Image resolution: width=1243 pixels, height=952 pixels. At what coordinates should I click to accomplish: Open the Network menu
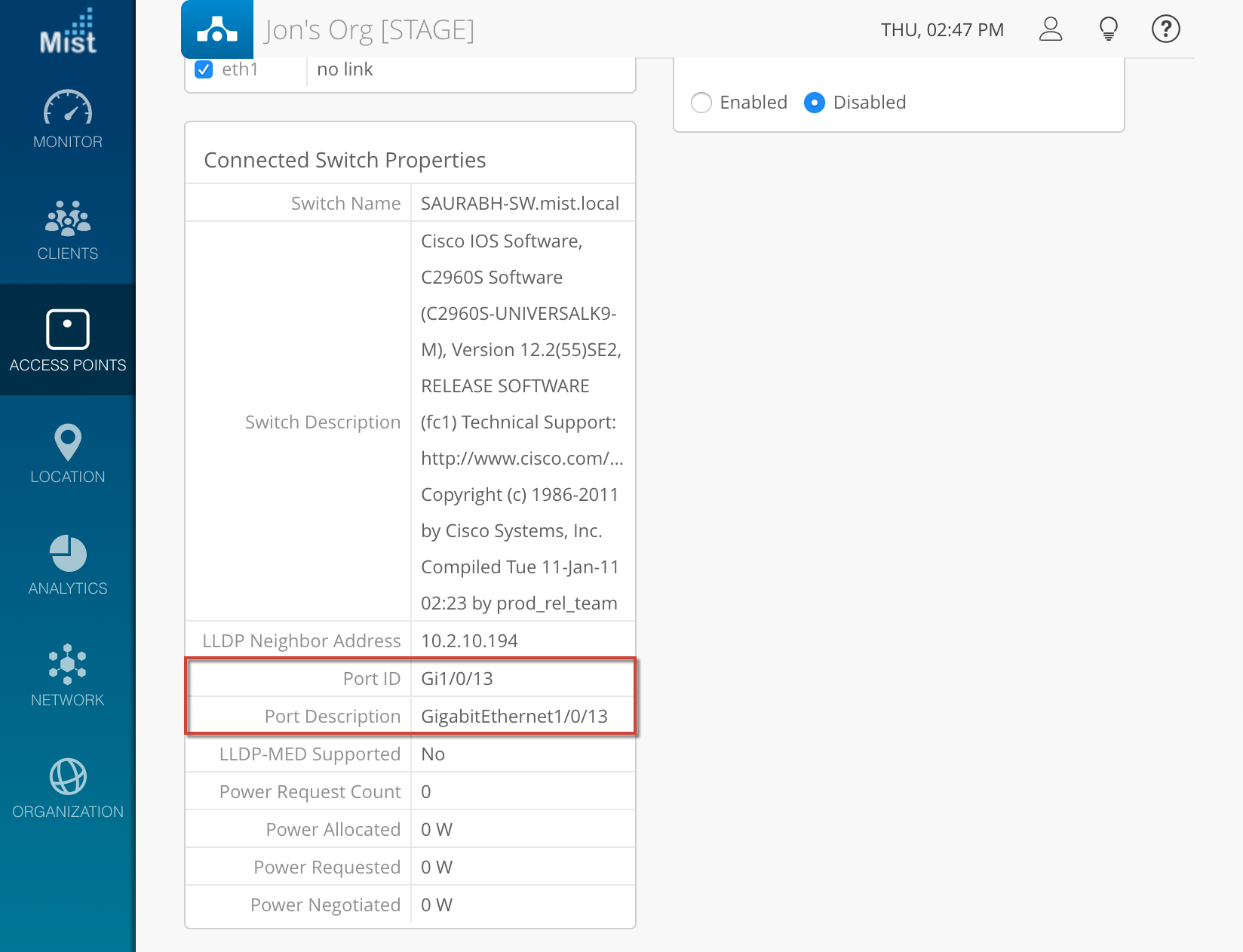tap(68, 676)
